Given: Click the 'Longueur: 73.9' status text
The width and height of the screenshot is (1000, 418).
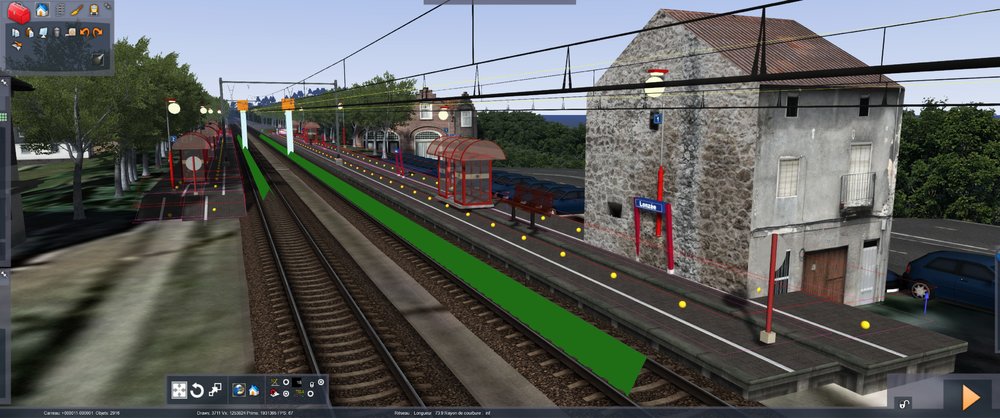Looking at the screenshot, I should coord(434,413).
